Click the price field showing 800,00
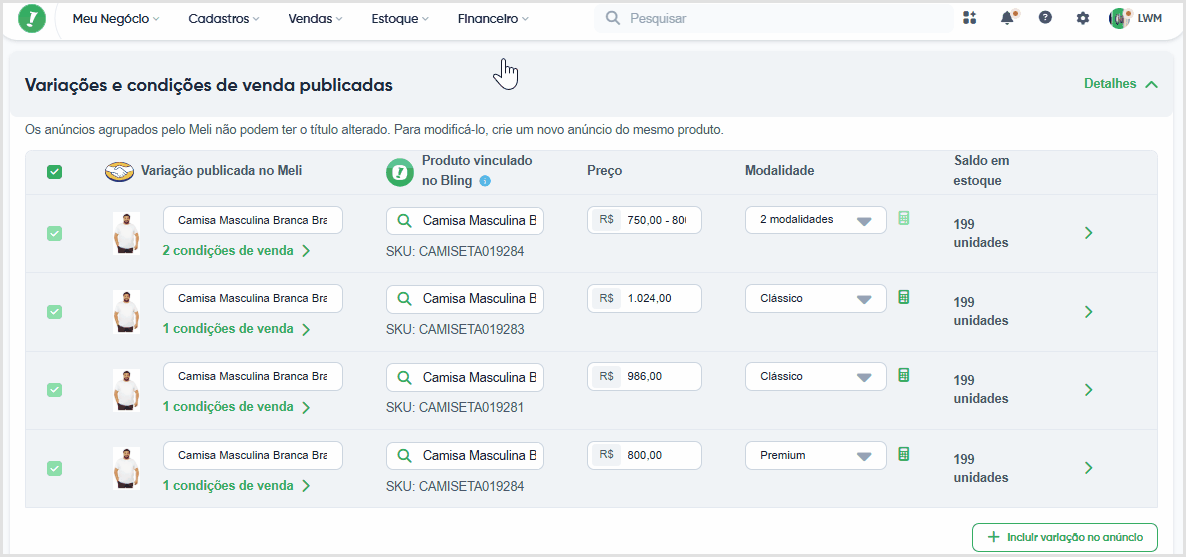 (x=644, y=456)
